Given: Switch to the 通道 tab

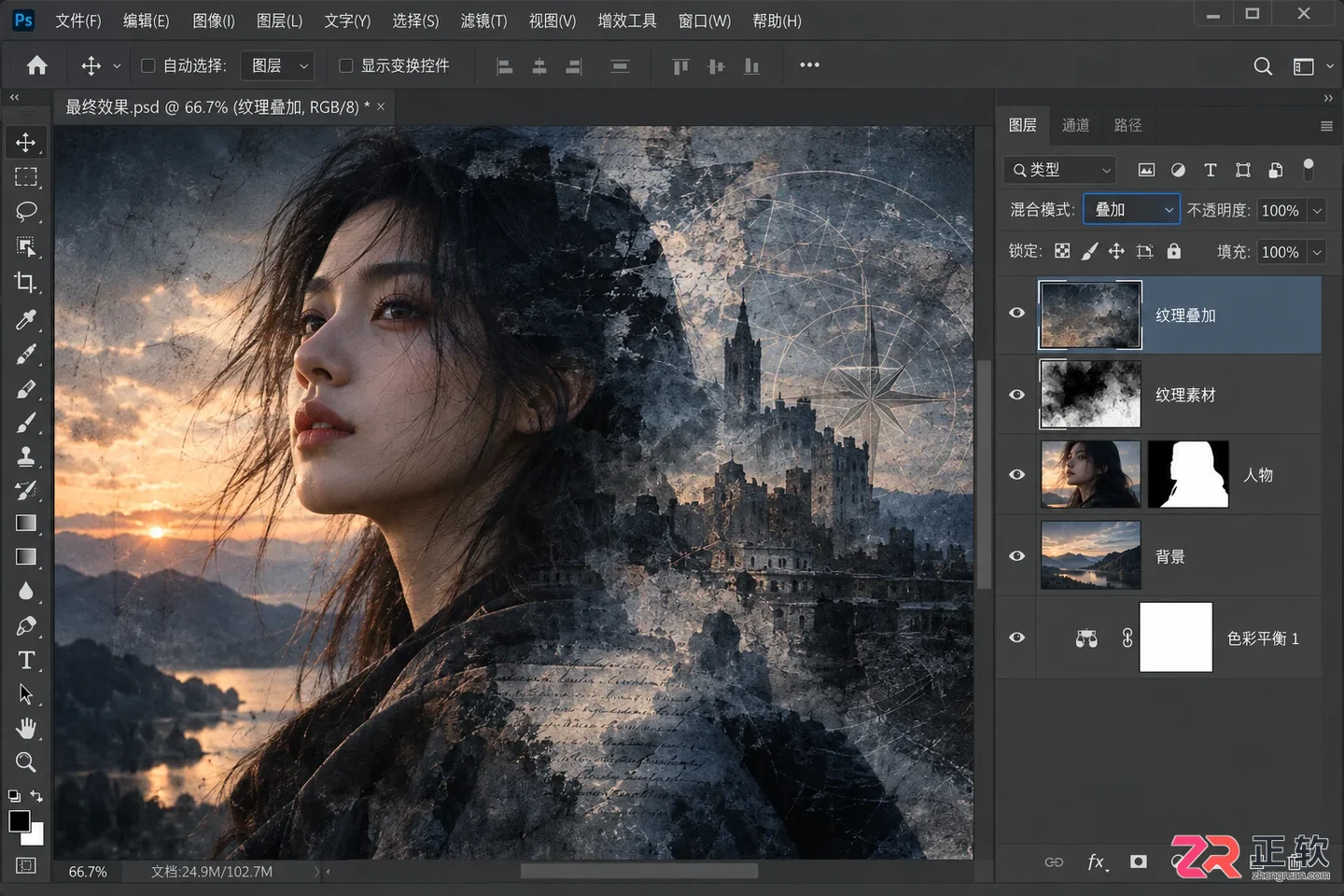Looking at the screenshot, I should 1075,125.
